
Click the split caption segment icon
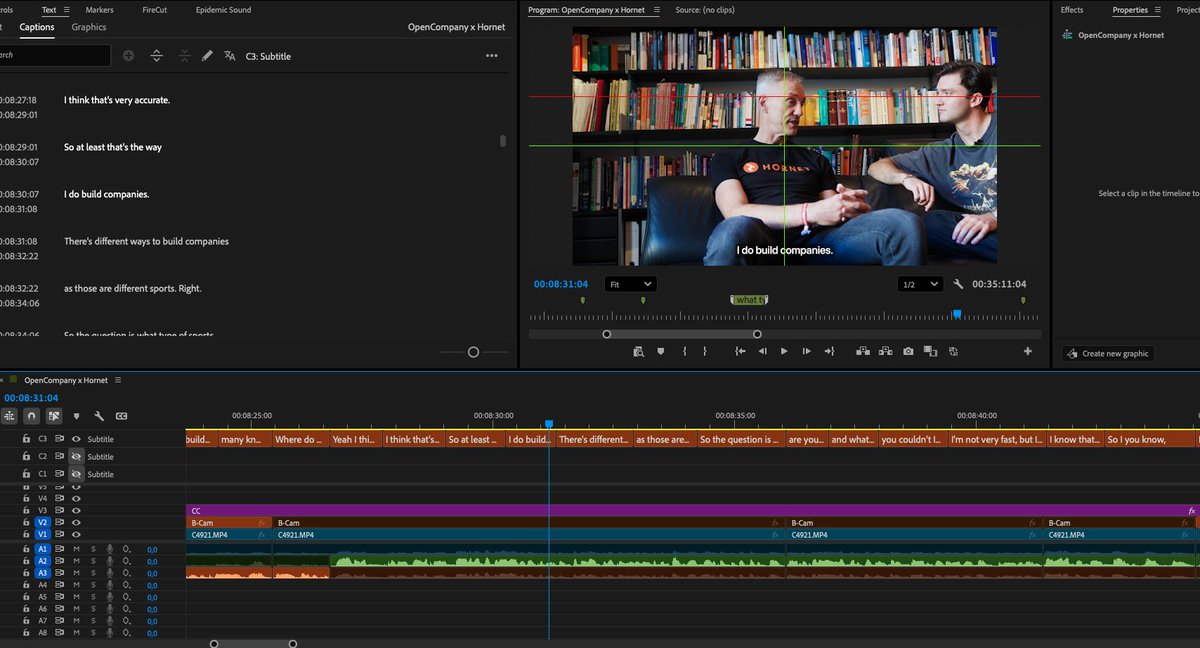[157, 56]
